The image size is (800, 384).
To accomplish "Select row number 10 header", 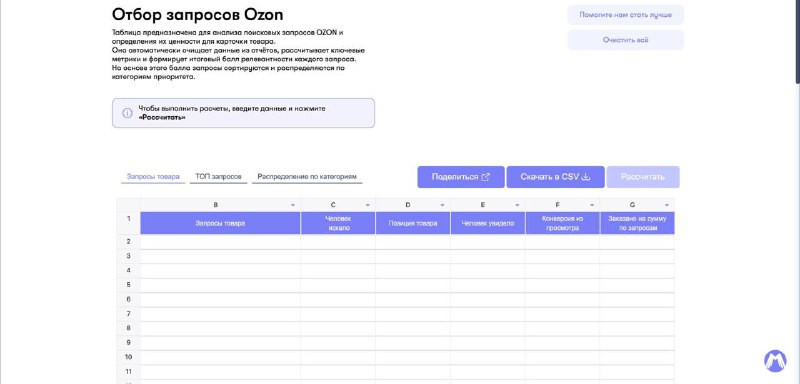I will tap(129, 357).
